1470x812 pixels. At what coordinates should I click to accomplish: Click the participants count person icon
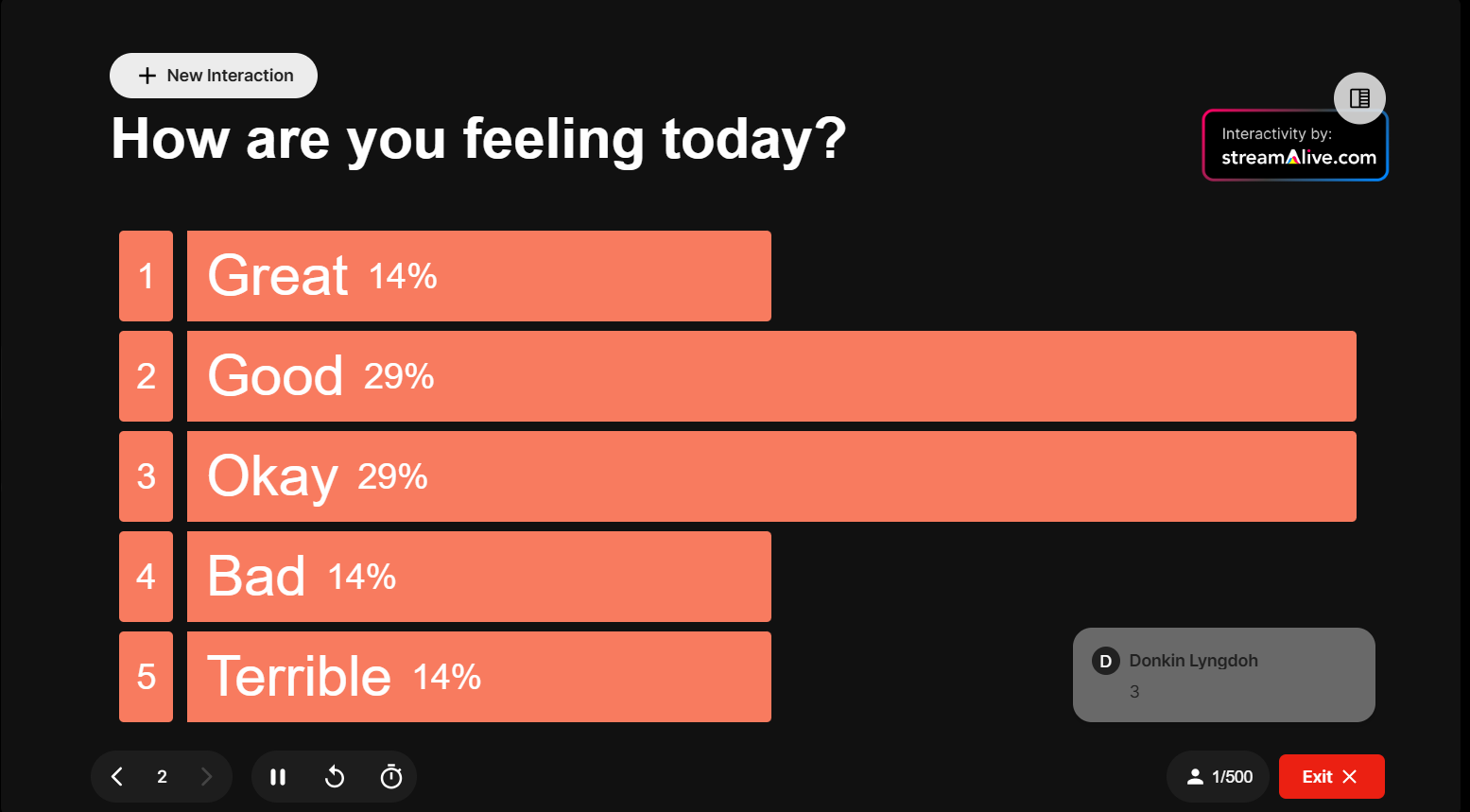1196,777
